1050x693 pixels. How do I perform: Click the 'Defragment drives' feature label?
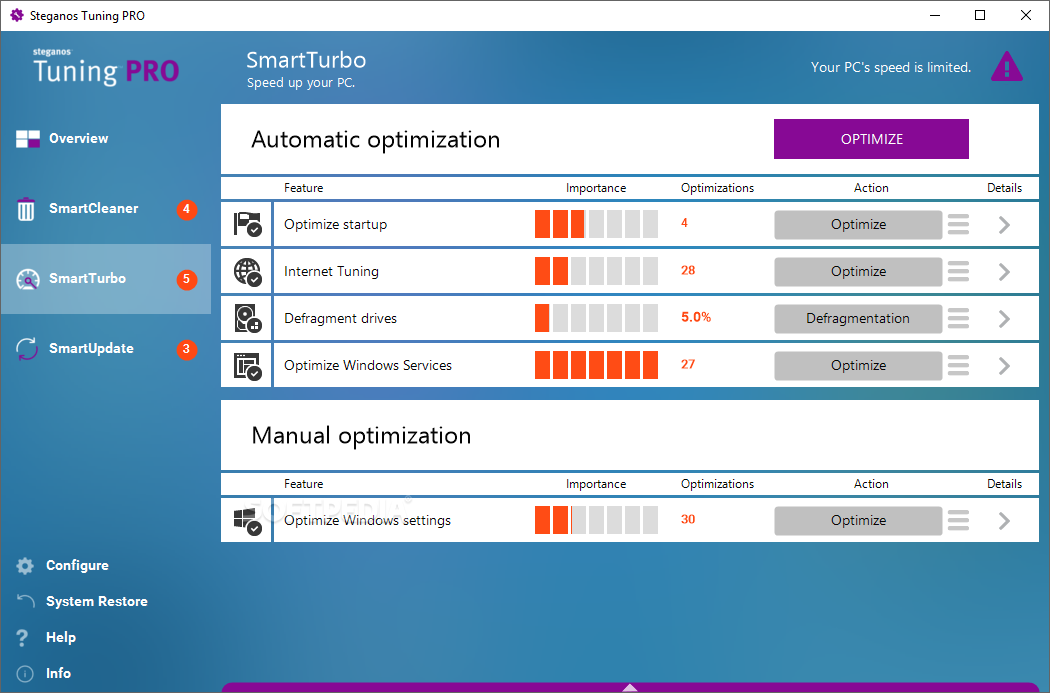pyautogui.click(x=340, y=319)
